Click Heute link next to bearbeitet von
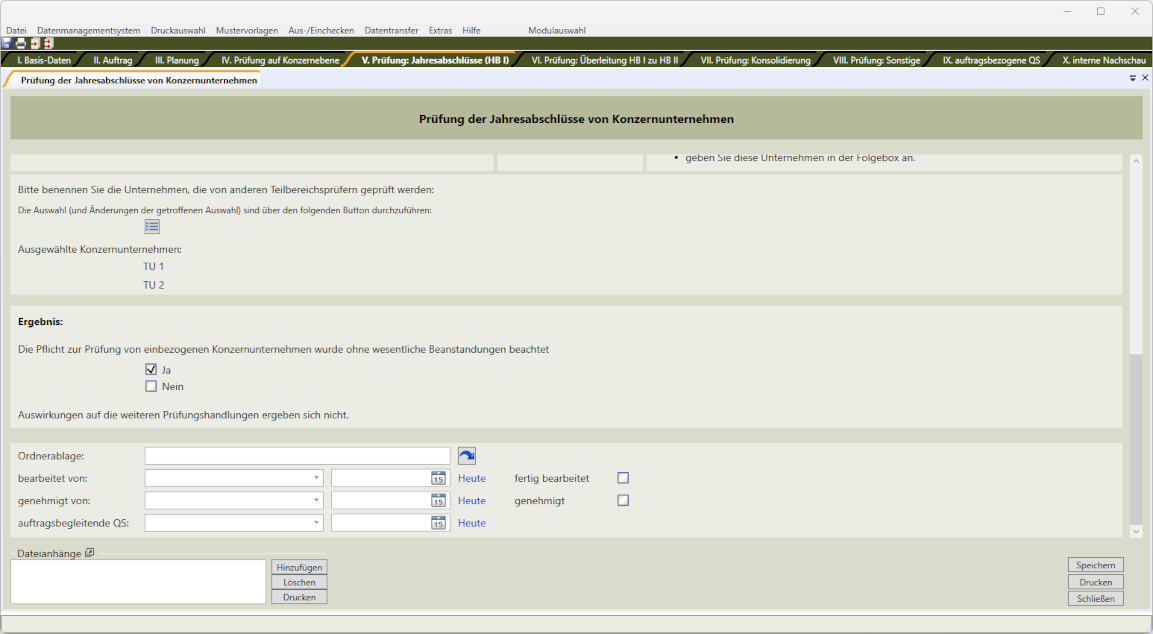The image size is (1153, 634). (472, 478)
